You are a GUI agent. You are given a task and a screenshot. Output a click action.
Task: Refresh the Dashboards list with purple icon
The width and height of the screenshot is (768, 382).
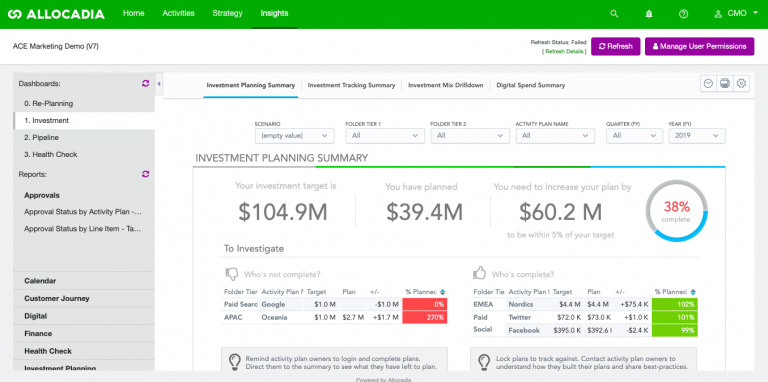[145, 83]
